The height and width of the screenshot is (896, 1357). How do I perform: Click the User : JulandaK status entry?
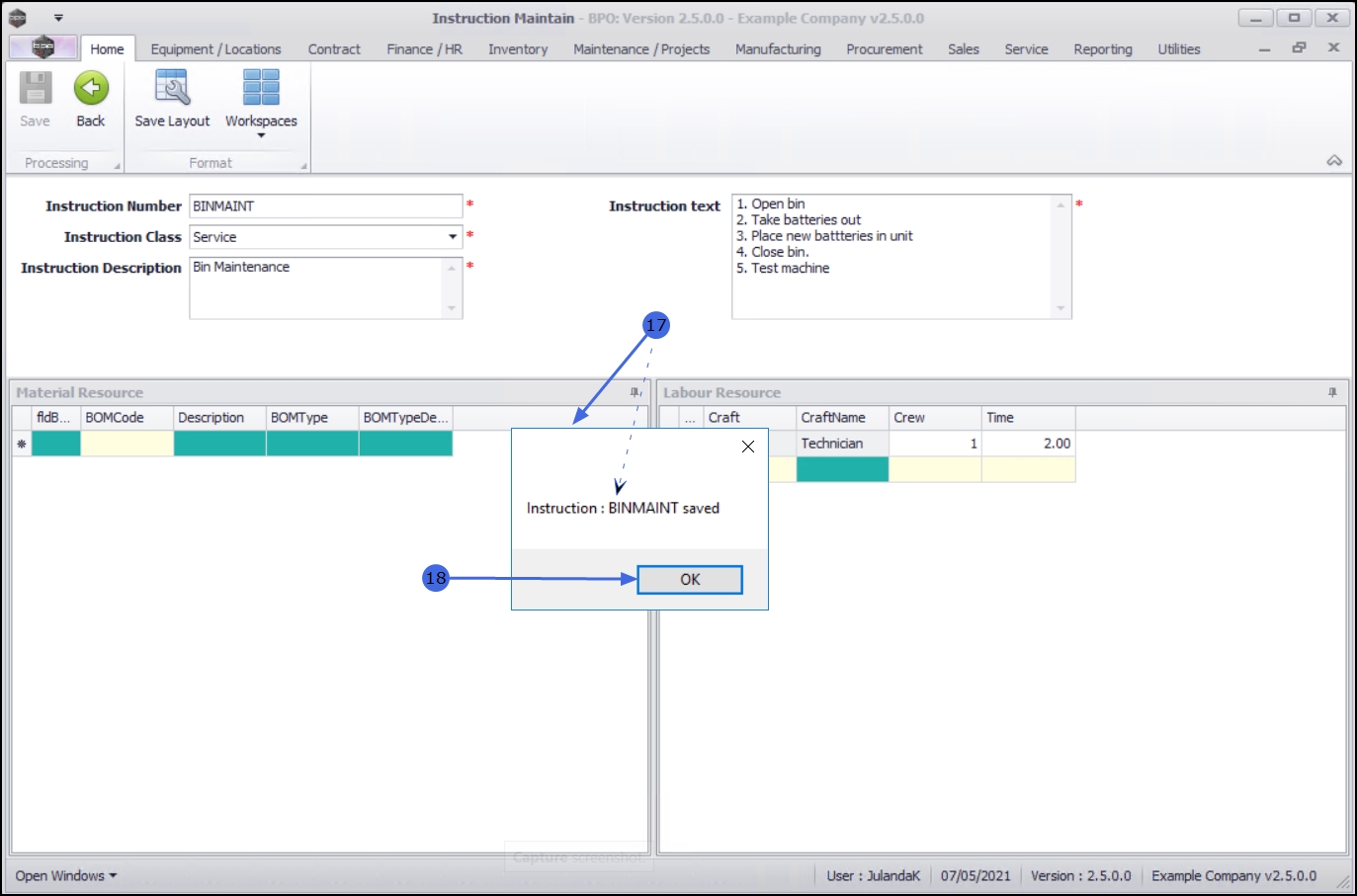(874, 876)
